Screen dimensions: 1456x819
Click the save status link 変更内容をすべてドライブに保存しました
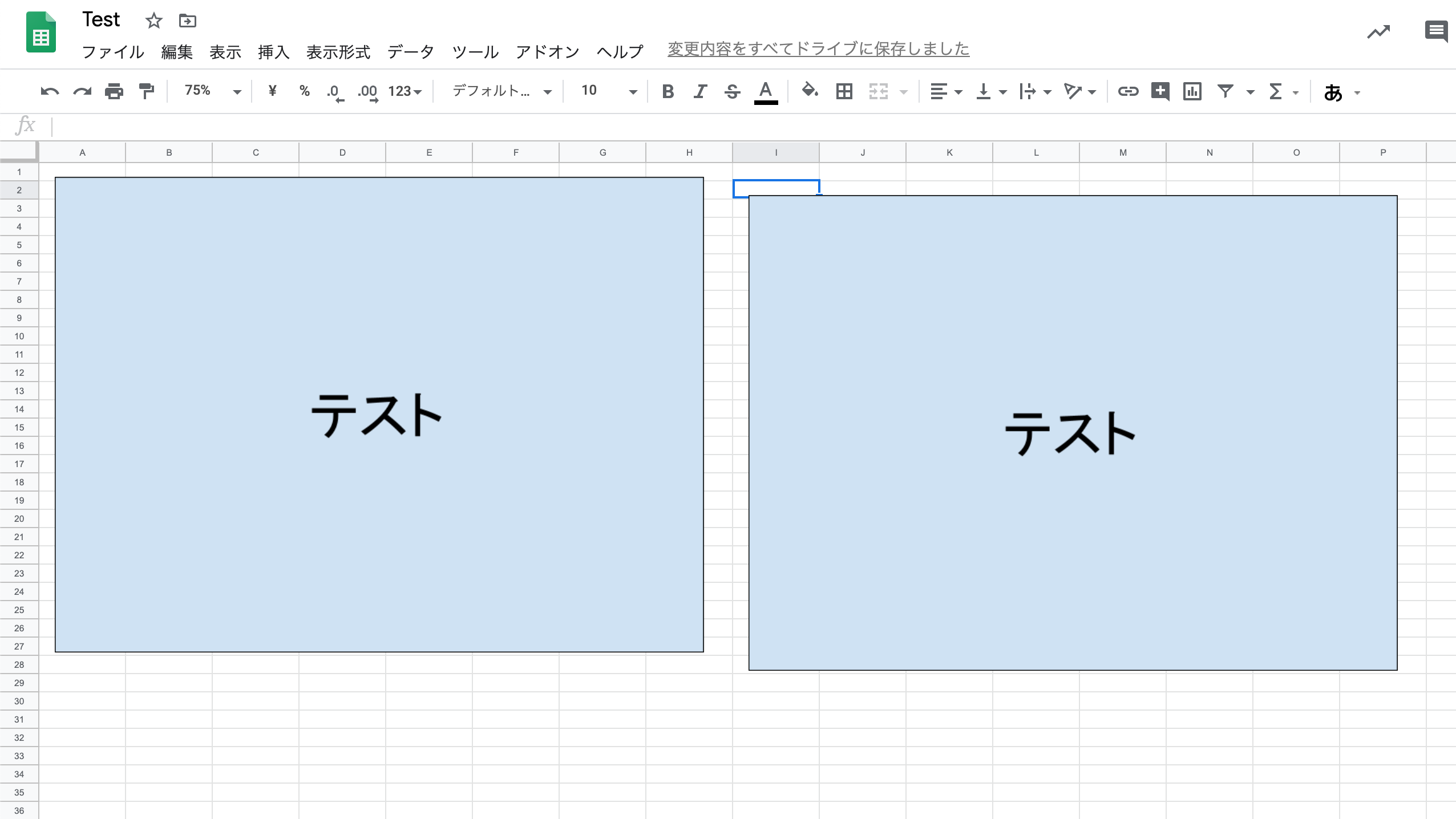tap(817, 49)
